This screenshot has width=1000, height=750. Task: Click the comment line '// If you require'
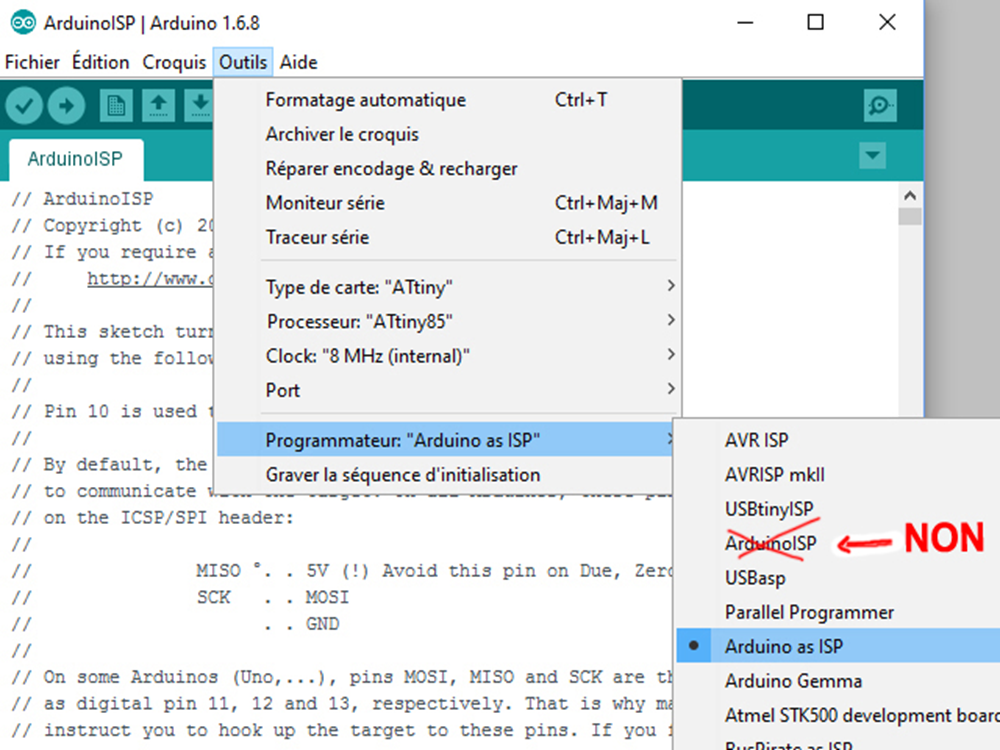click(x=112, y=252)
